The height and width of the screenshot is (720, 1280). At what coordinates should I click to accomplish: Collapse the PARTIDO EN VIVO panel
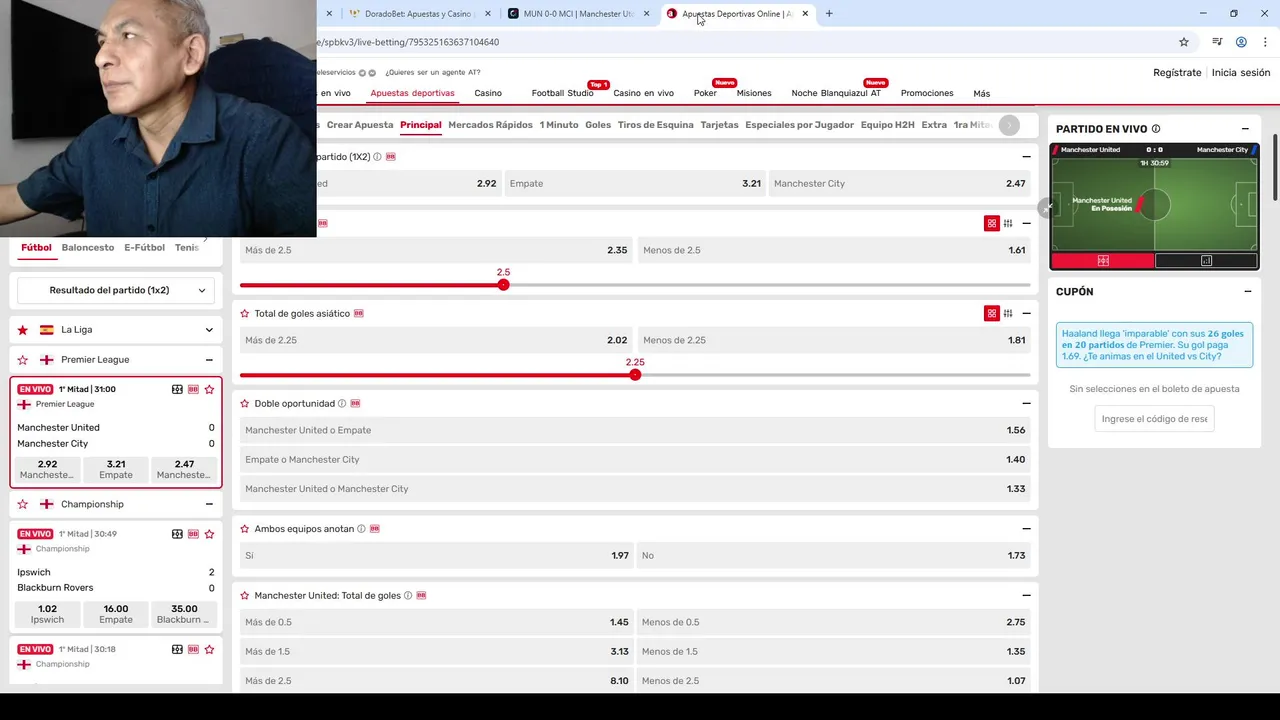(x=1245, y=129)
